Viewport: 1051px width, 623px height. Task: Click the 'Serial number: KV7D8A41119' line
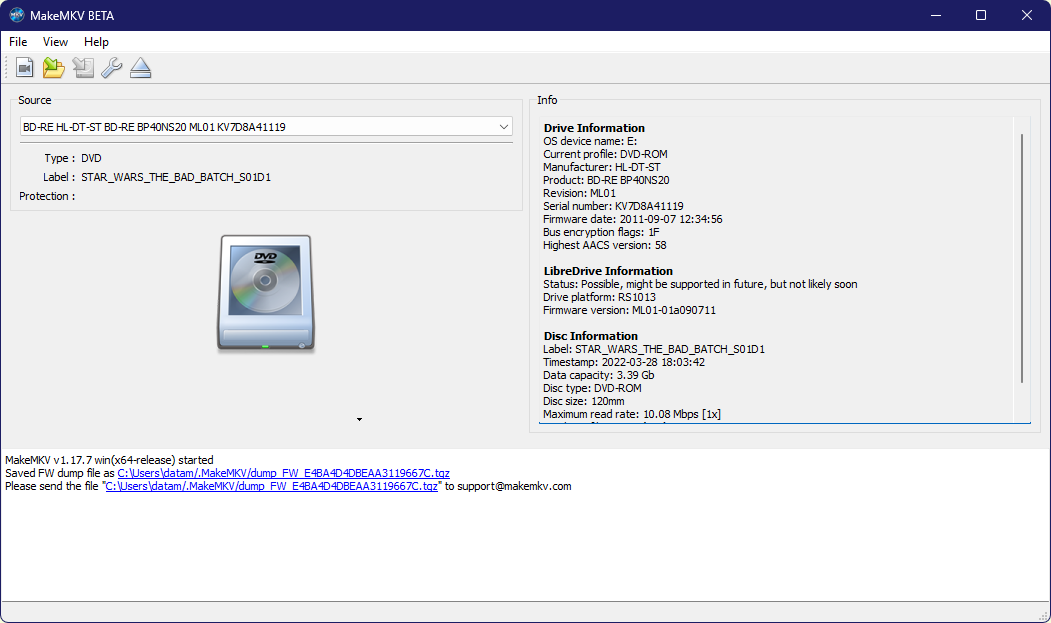(x=613, y=206)
